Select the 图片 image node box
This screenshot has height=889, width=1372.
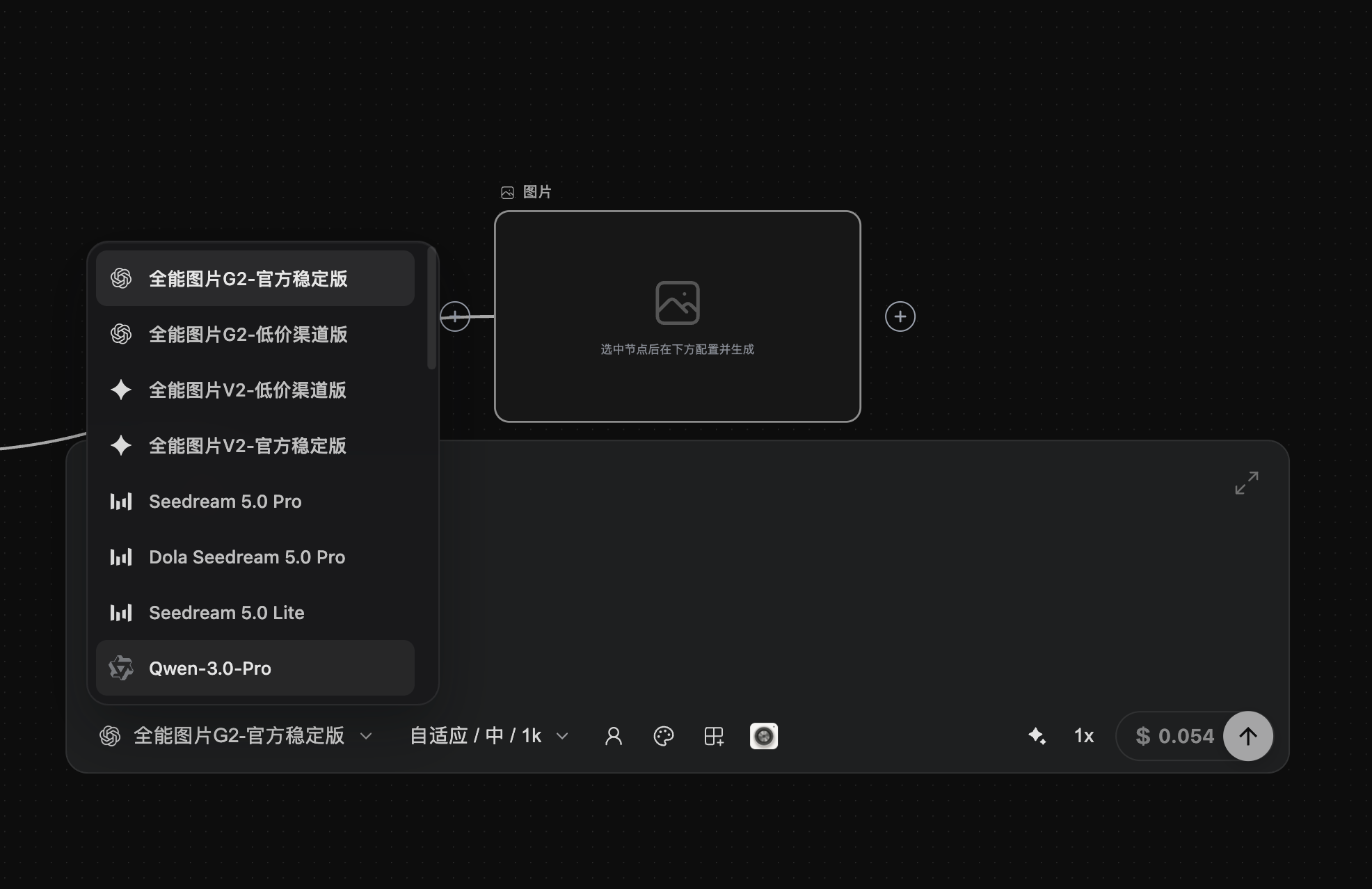click(678, 317)
